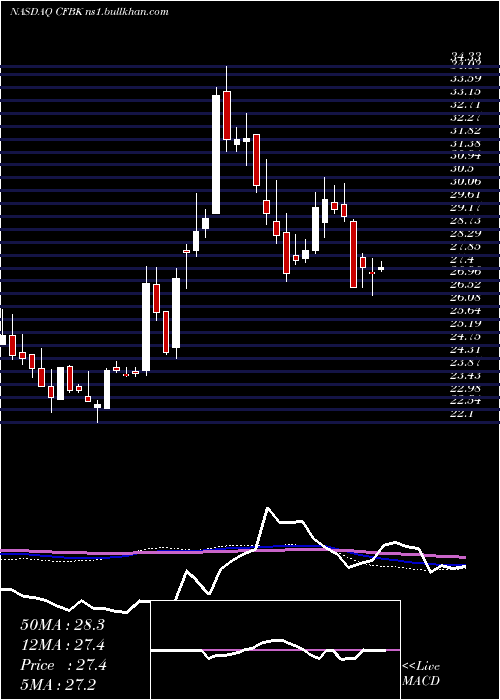The width and height of the screenshot is (500, 700).
Task: Select the 32.27 price level label
Action: click(466, 118)
